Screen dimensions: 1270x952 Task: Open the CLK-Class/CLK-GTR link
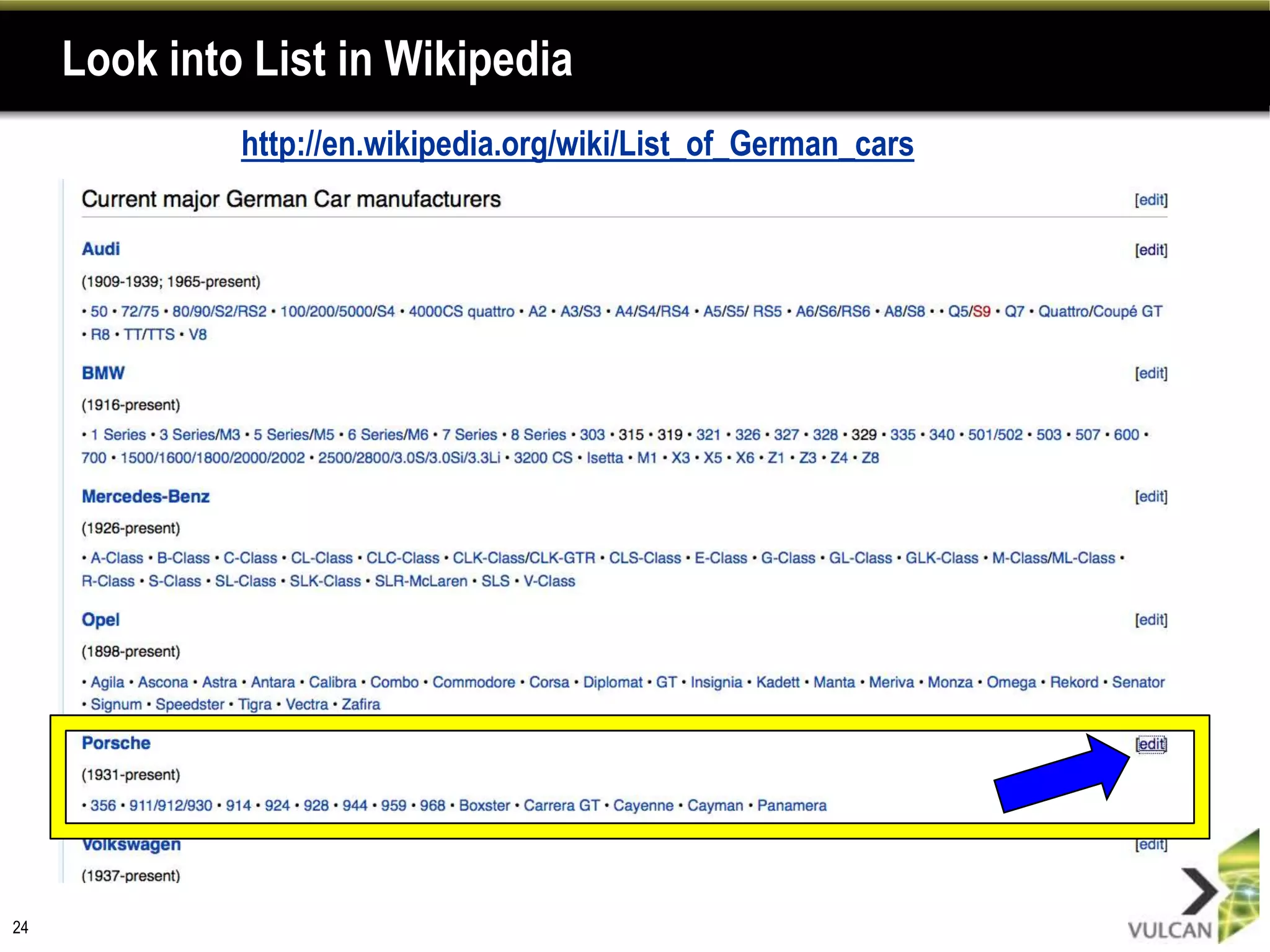523,558
